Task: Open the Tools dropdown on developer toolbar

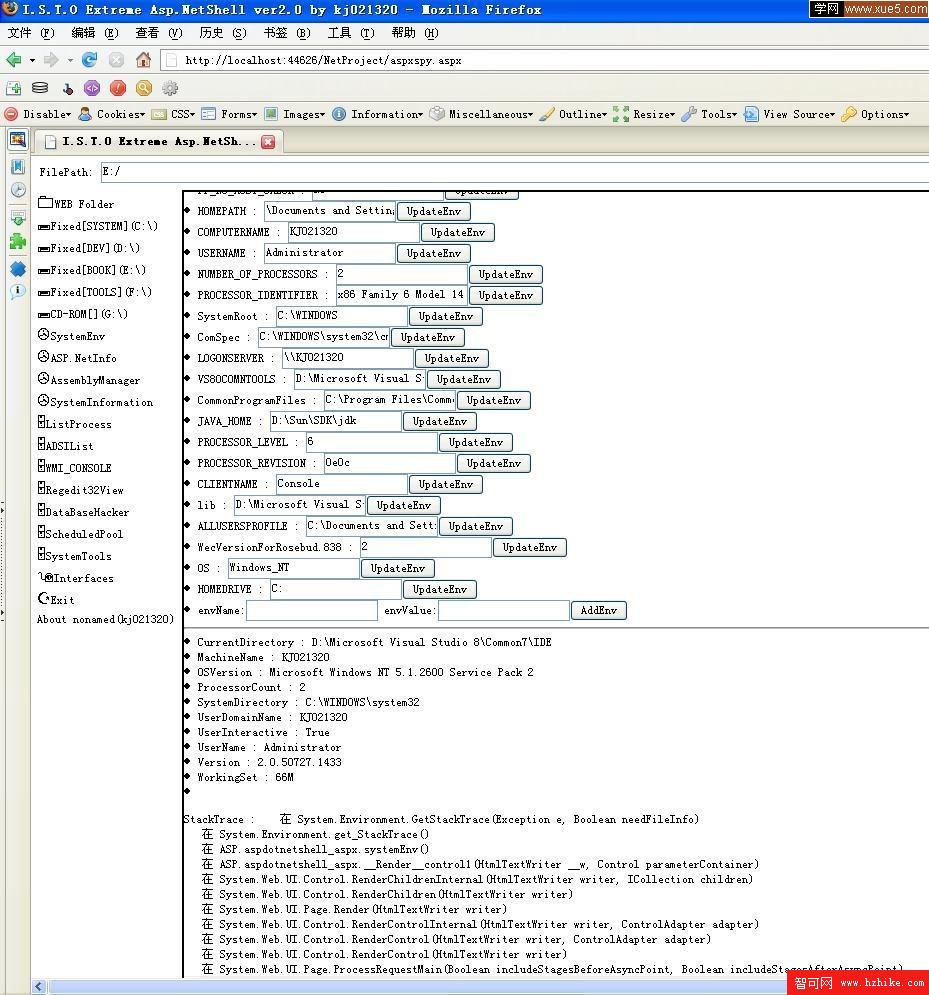Action: click(x=709, y=114)
